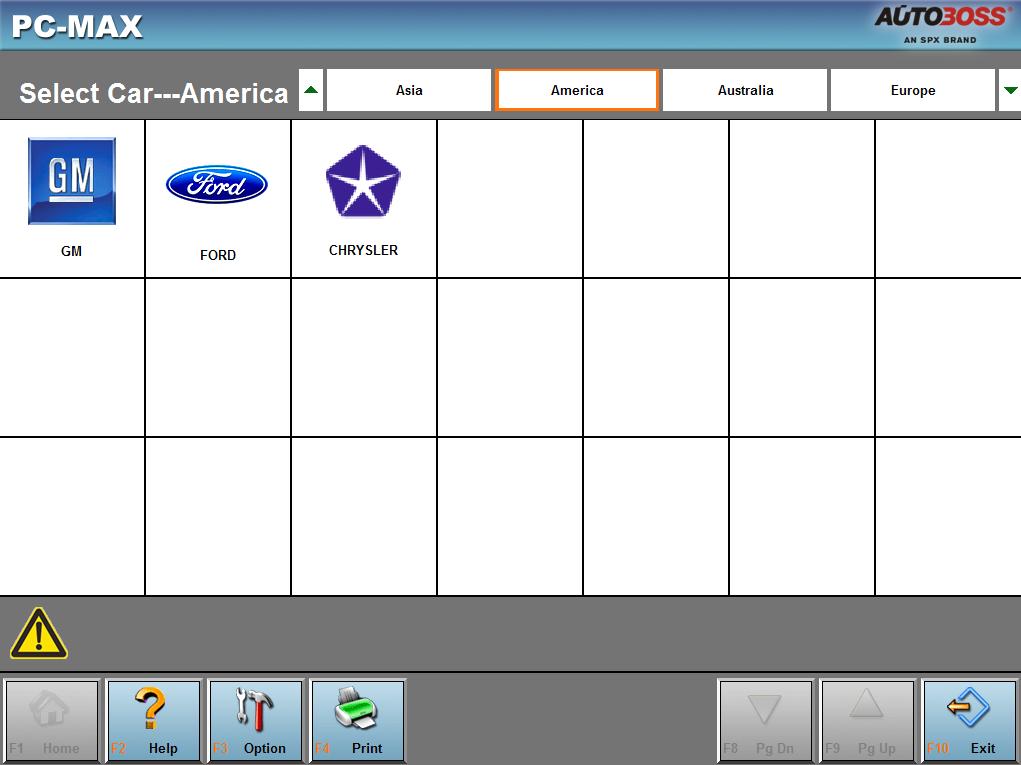This screenshot has width=1021, height=765.
Task: Click the Help question mark button
Action: [154, 721]
